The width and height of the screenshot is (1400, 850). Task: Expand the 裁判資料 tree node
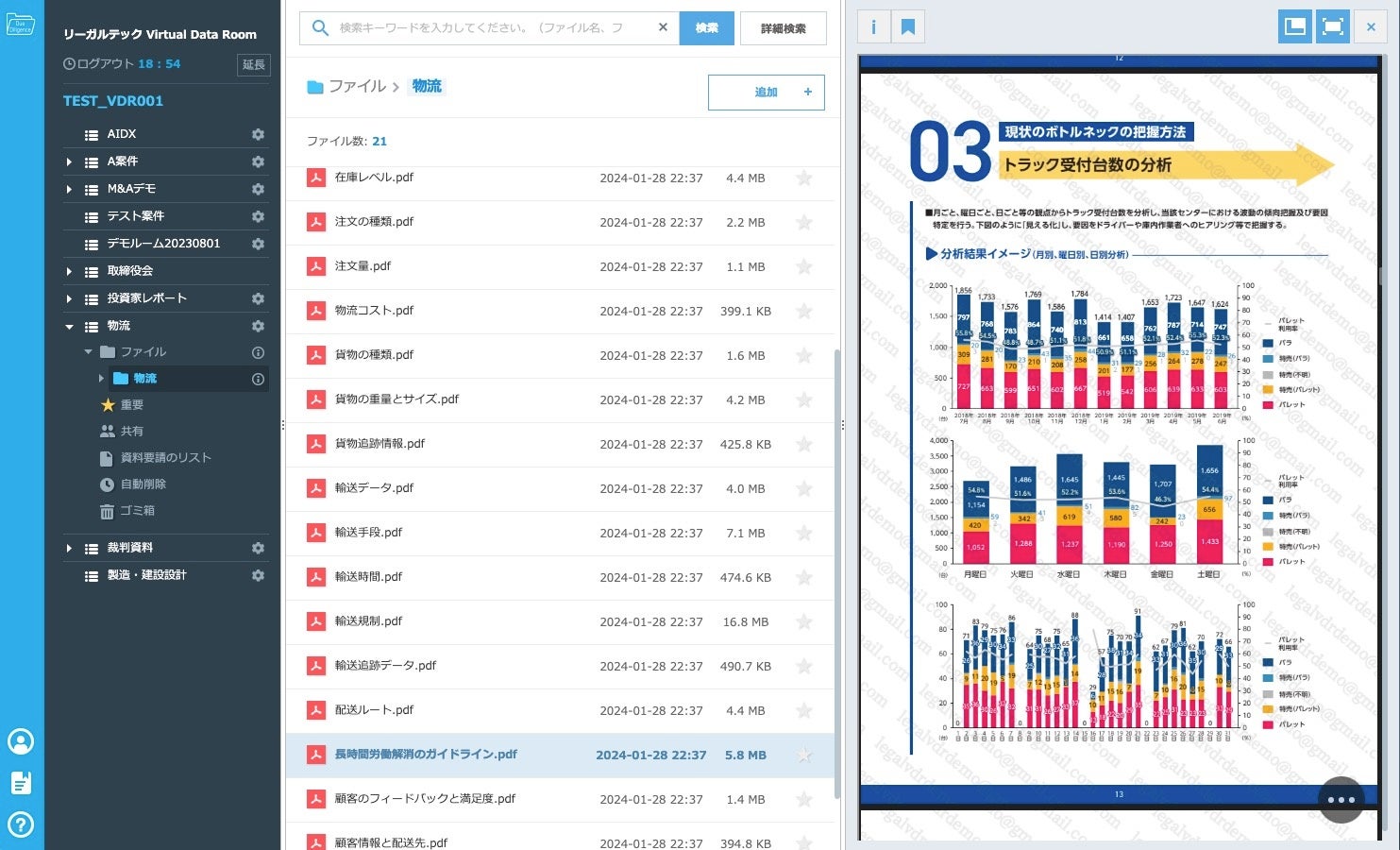click(69, 549)
